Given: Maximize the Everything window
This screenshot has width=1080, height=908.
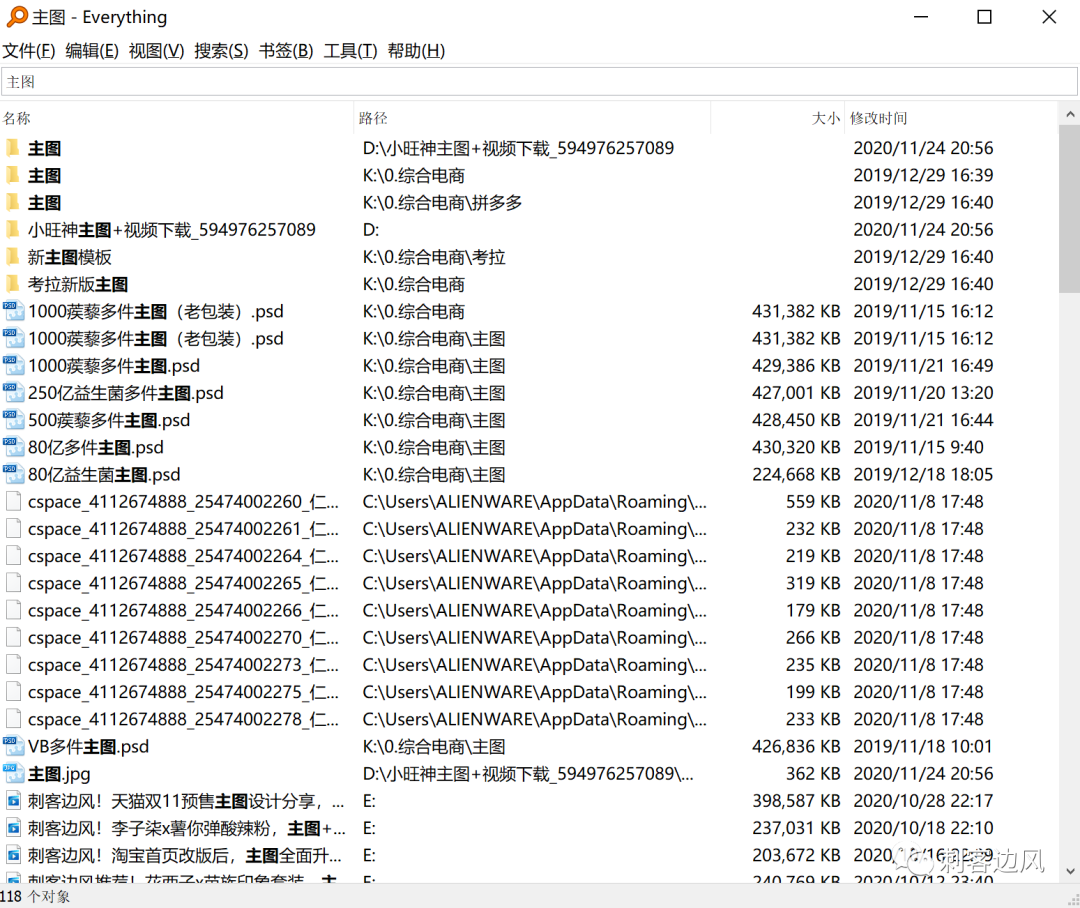Looking at the screenshot, I should pyautogui.click(x=985, y=17).
